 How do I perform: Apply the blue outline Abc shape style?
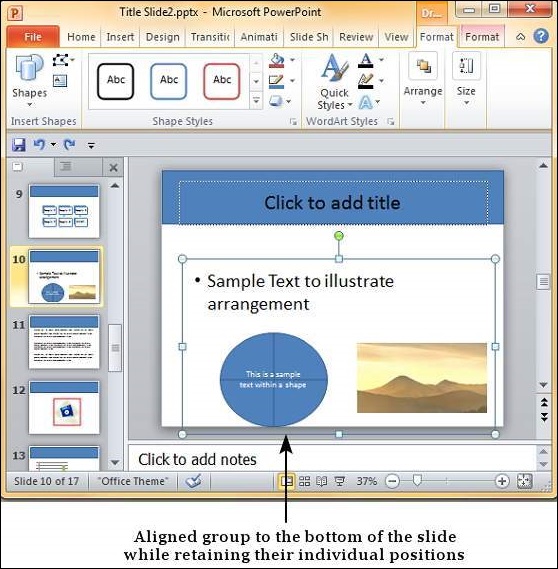[x=168, y=81]
